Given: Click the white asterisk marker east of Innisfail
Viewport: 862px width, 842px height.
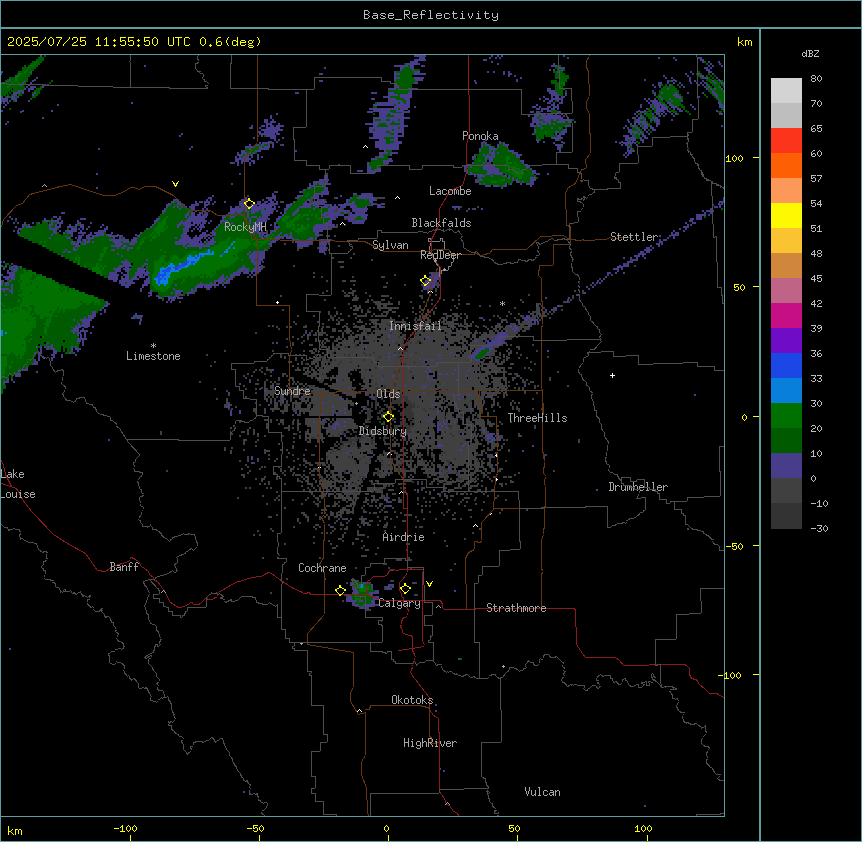Looking at the screenshot, I should pos(502,303).
